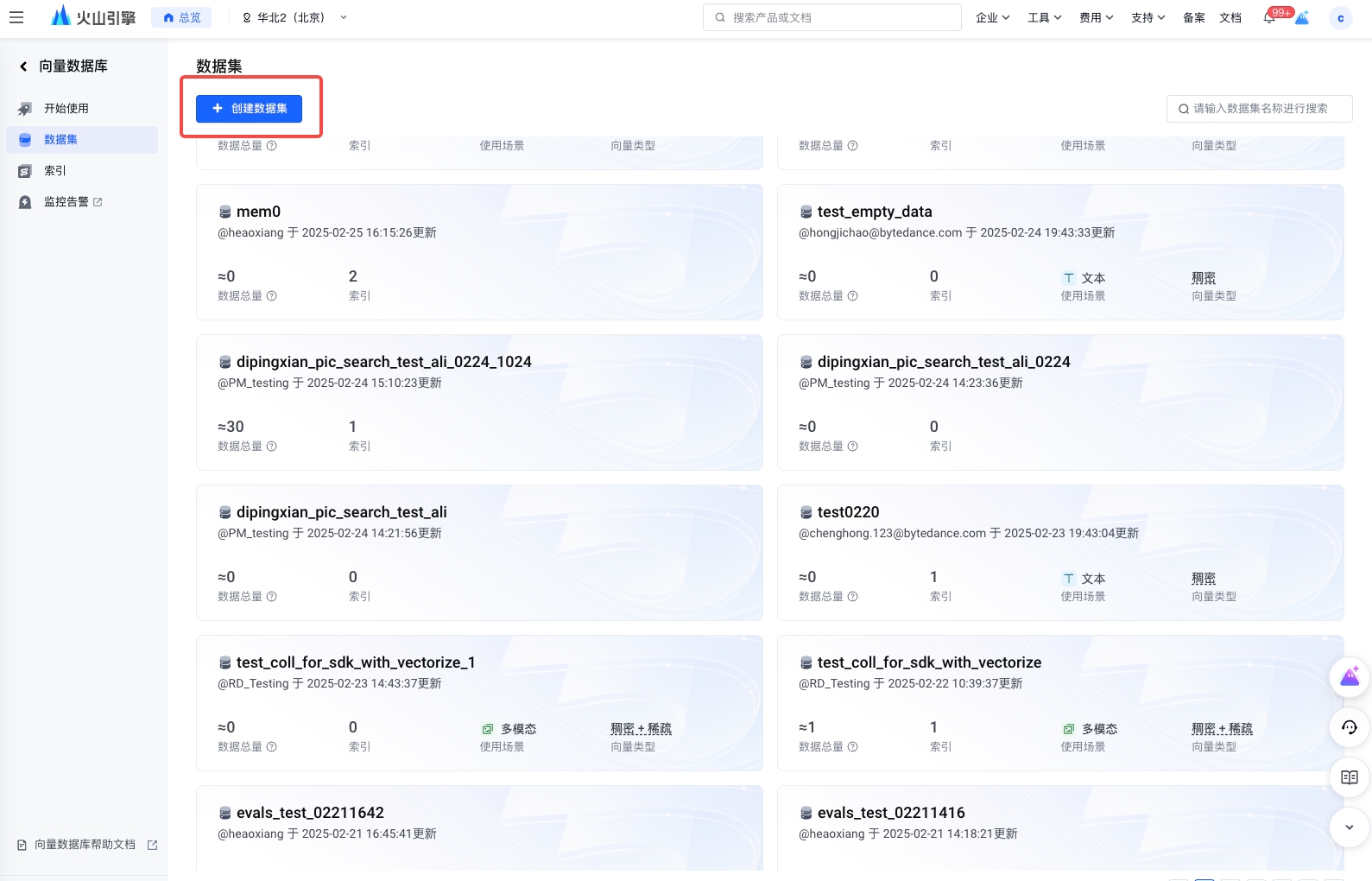Open the user avatar menu
This screenshot has height=881, width=1372.
coord(1340,18)
